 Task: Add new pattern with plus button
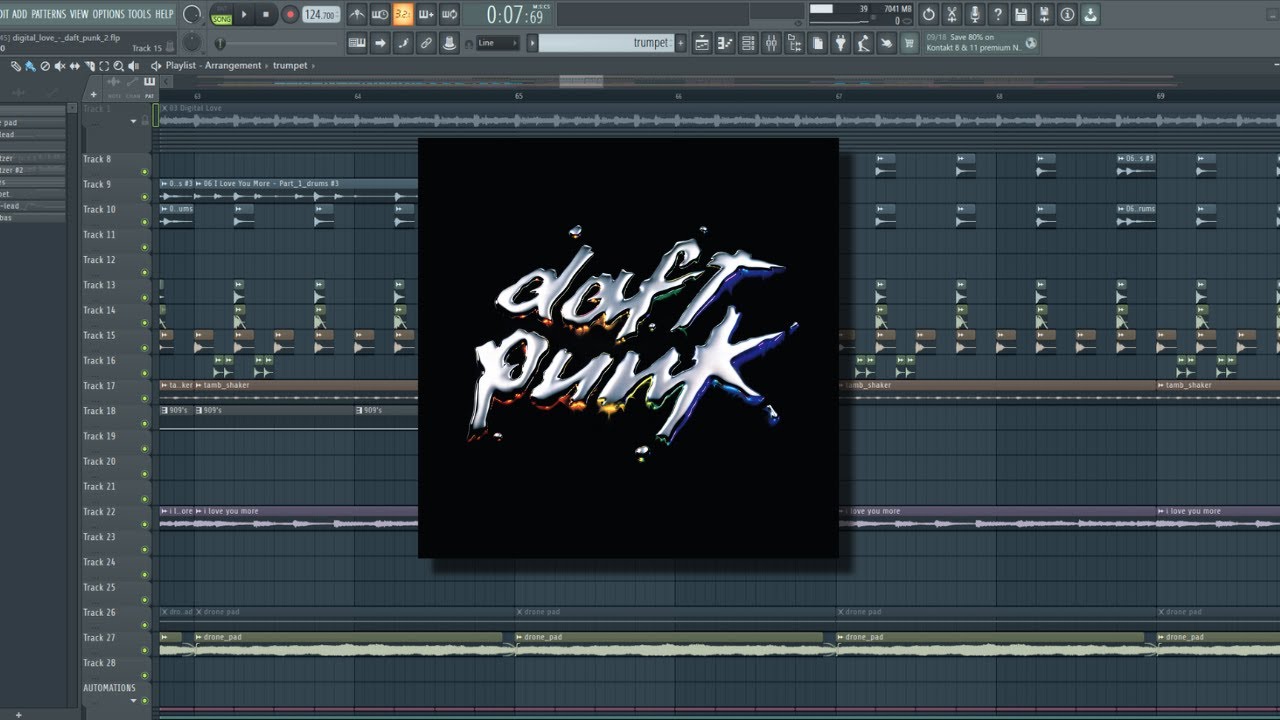tap(682, 43)
